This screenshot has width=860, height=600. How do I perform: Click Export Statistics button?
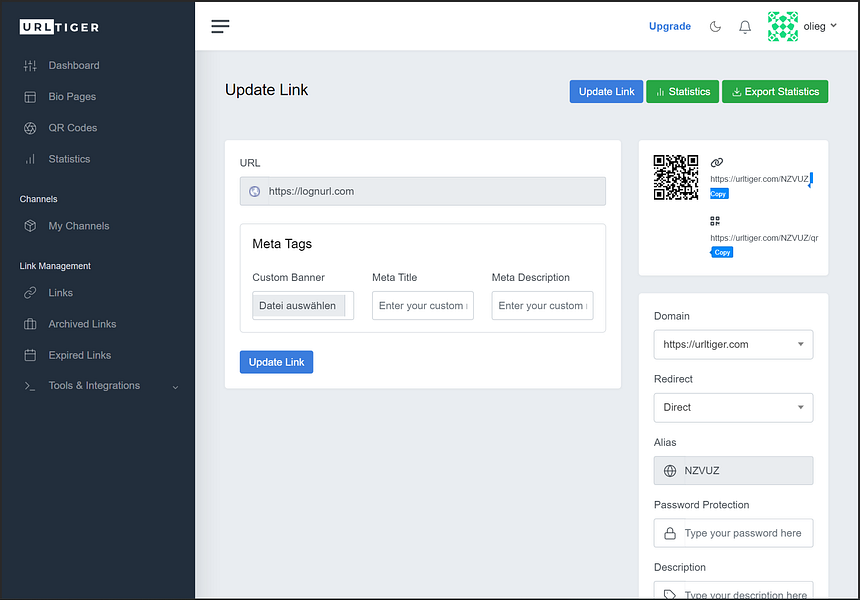(x=775, y=92)
